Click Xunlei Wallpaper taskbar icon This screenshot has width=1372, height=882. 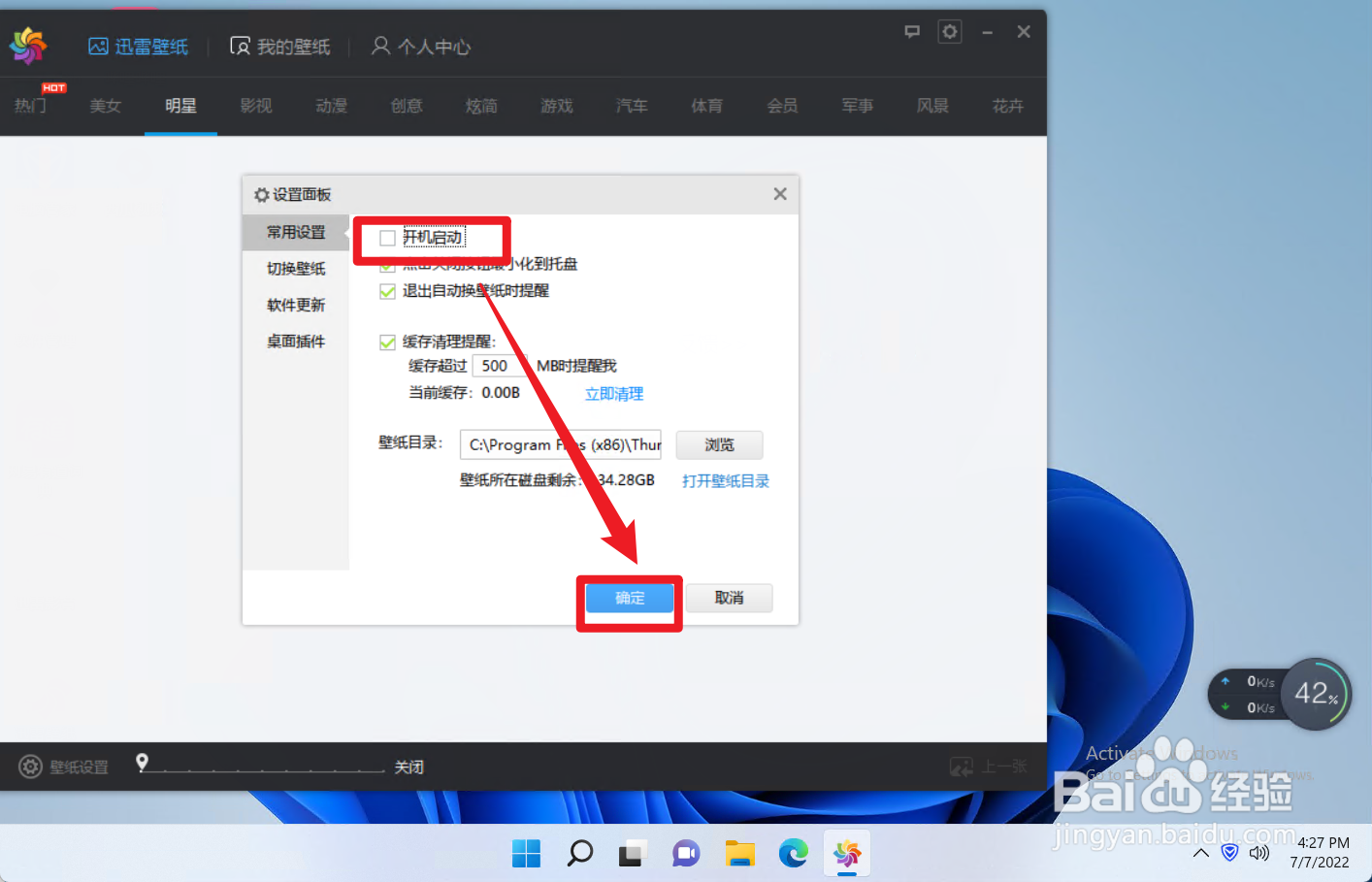(847, 854)
